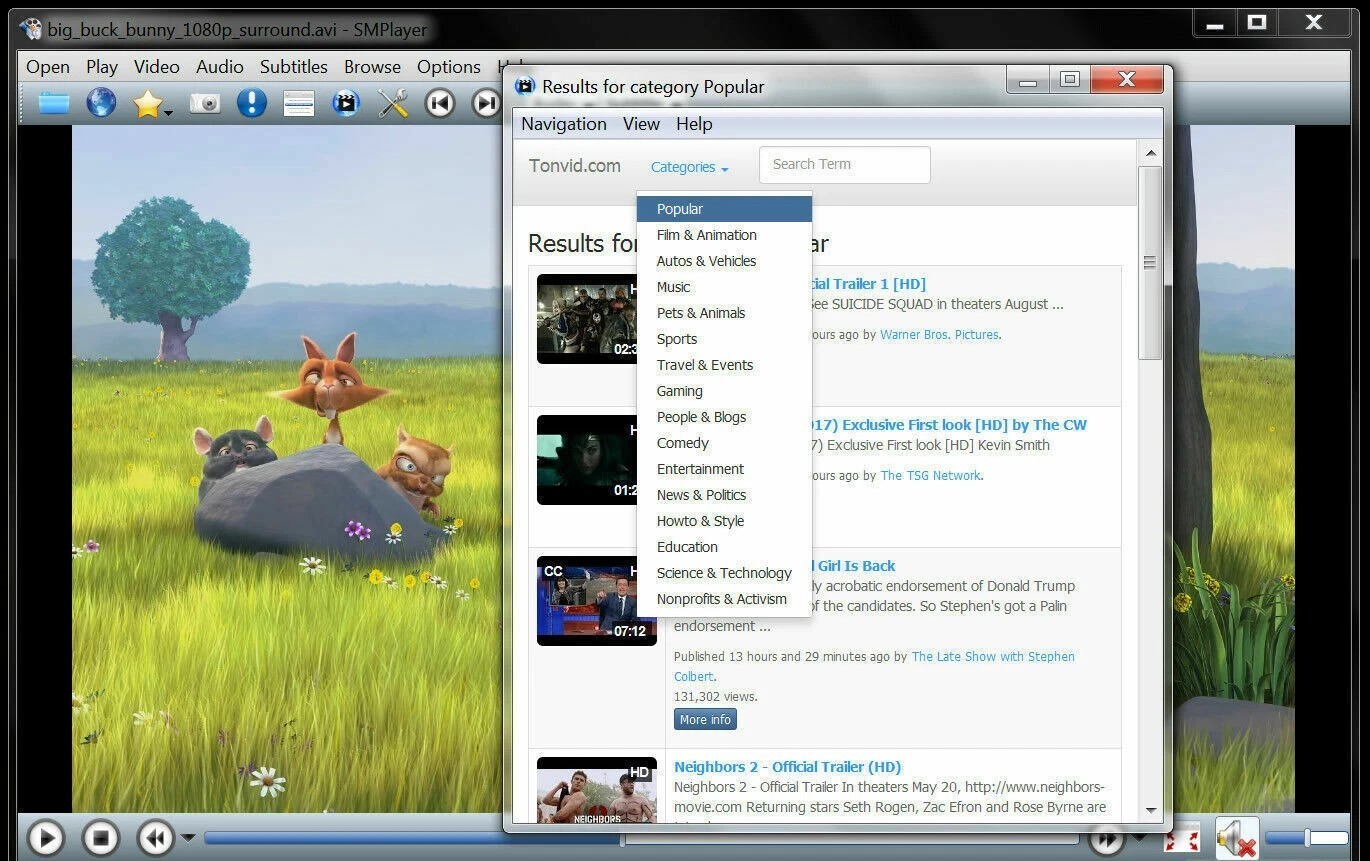Click results window scrollbar down arrow
1370x861 pixels.
(1150, 811)
